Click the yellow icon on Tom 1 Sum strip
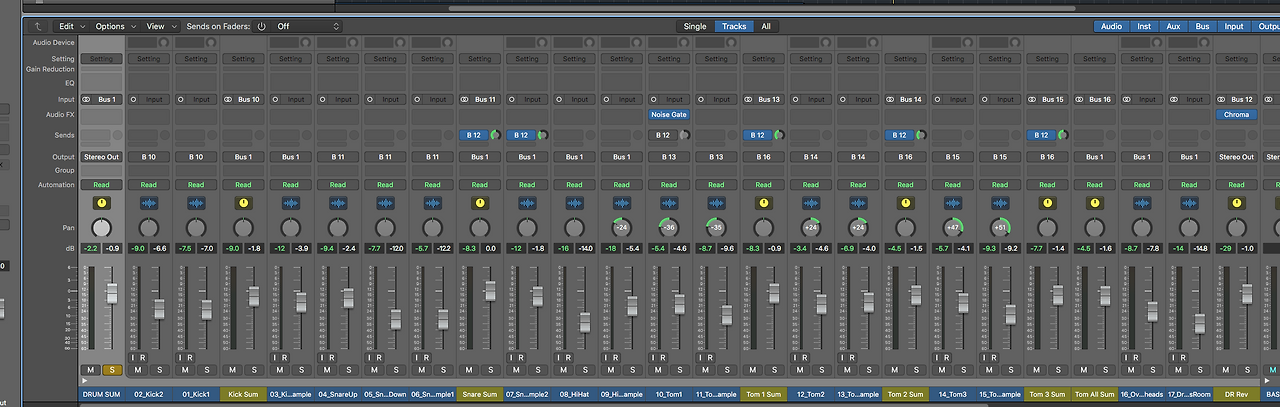 click(x=764, y=203)
